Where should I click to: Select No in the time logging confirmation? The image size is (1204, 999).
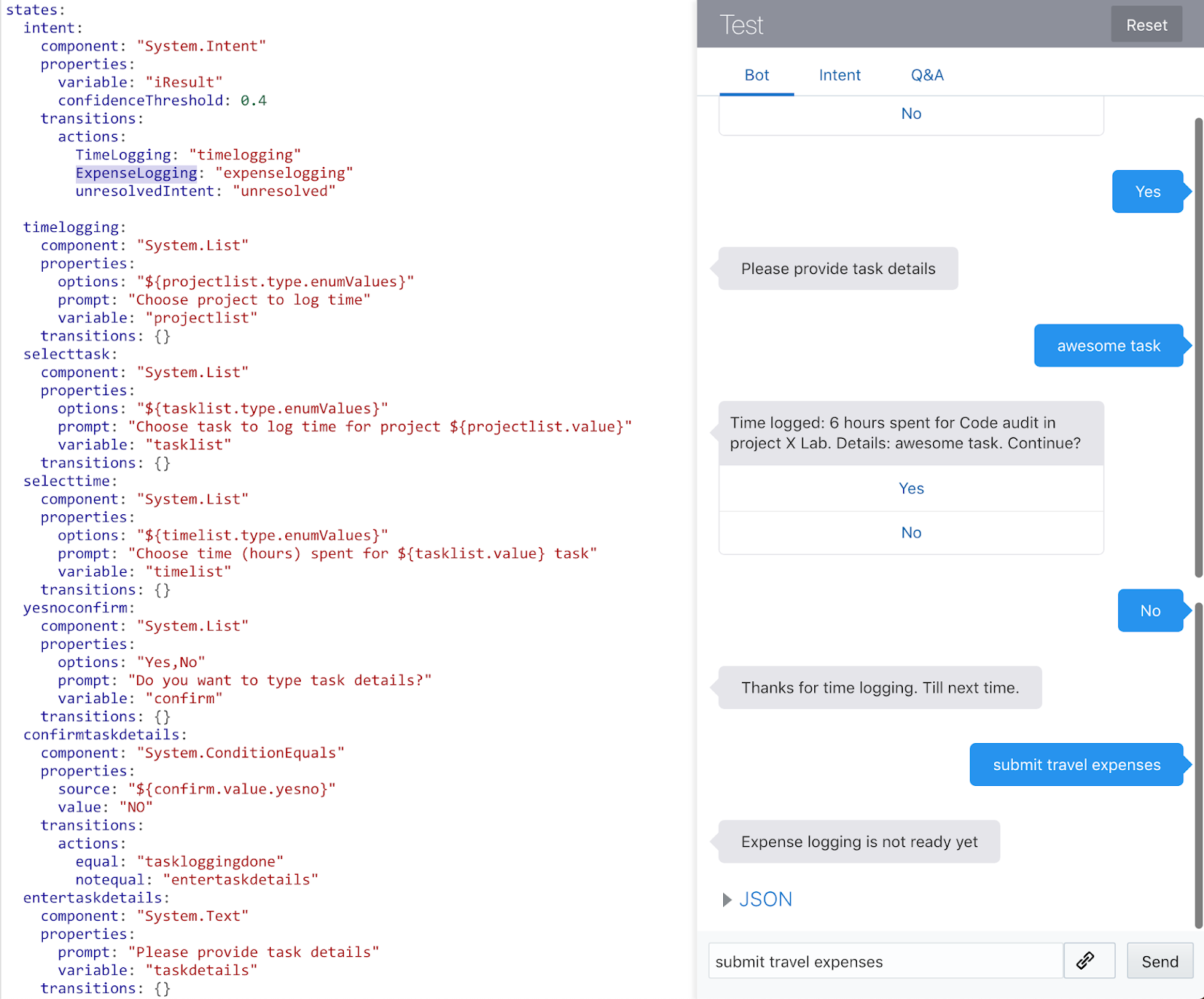pyautogui.click(x=911, y=532)
